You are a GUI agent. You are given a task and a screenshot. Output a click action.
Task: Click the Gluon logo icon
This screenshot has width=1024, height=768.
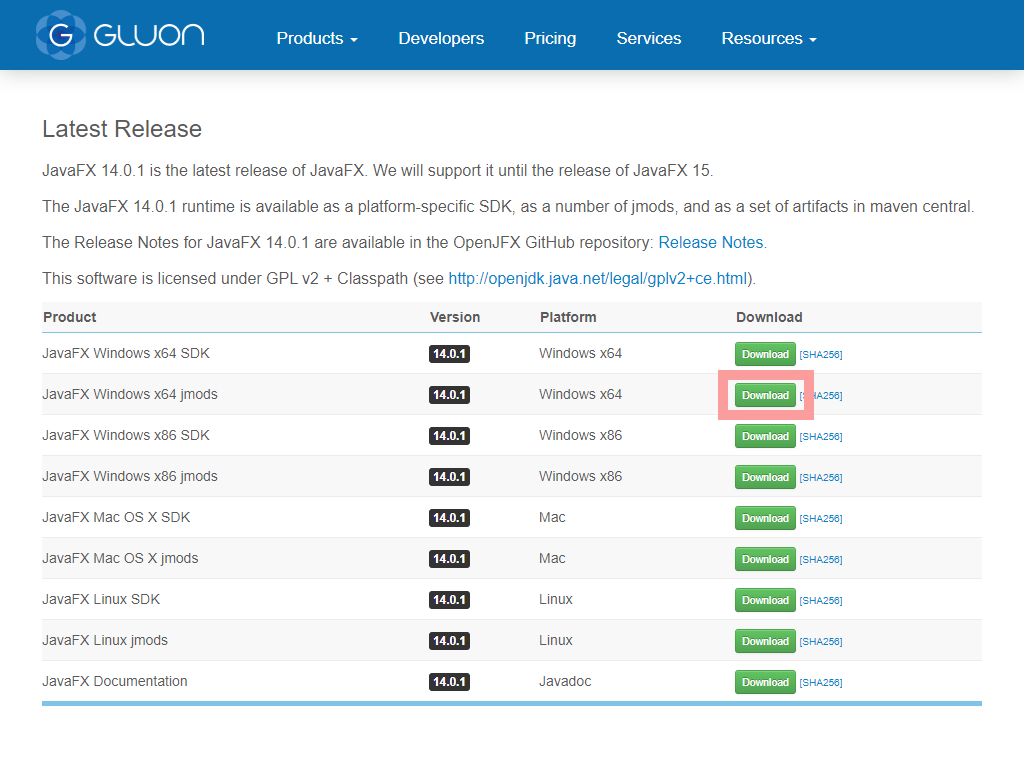pos(61,35)
